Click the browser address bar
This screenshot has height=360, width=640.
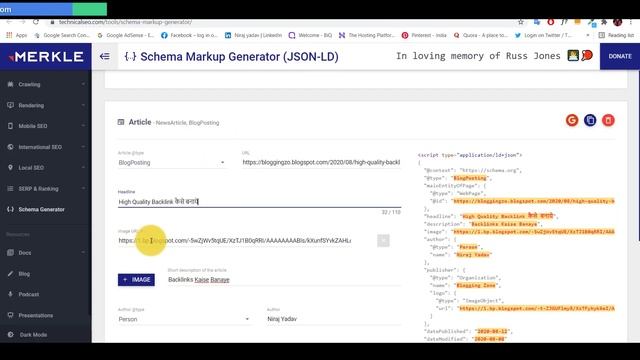282,22
